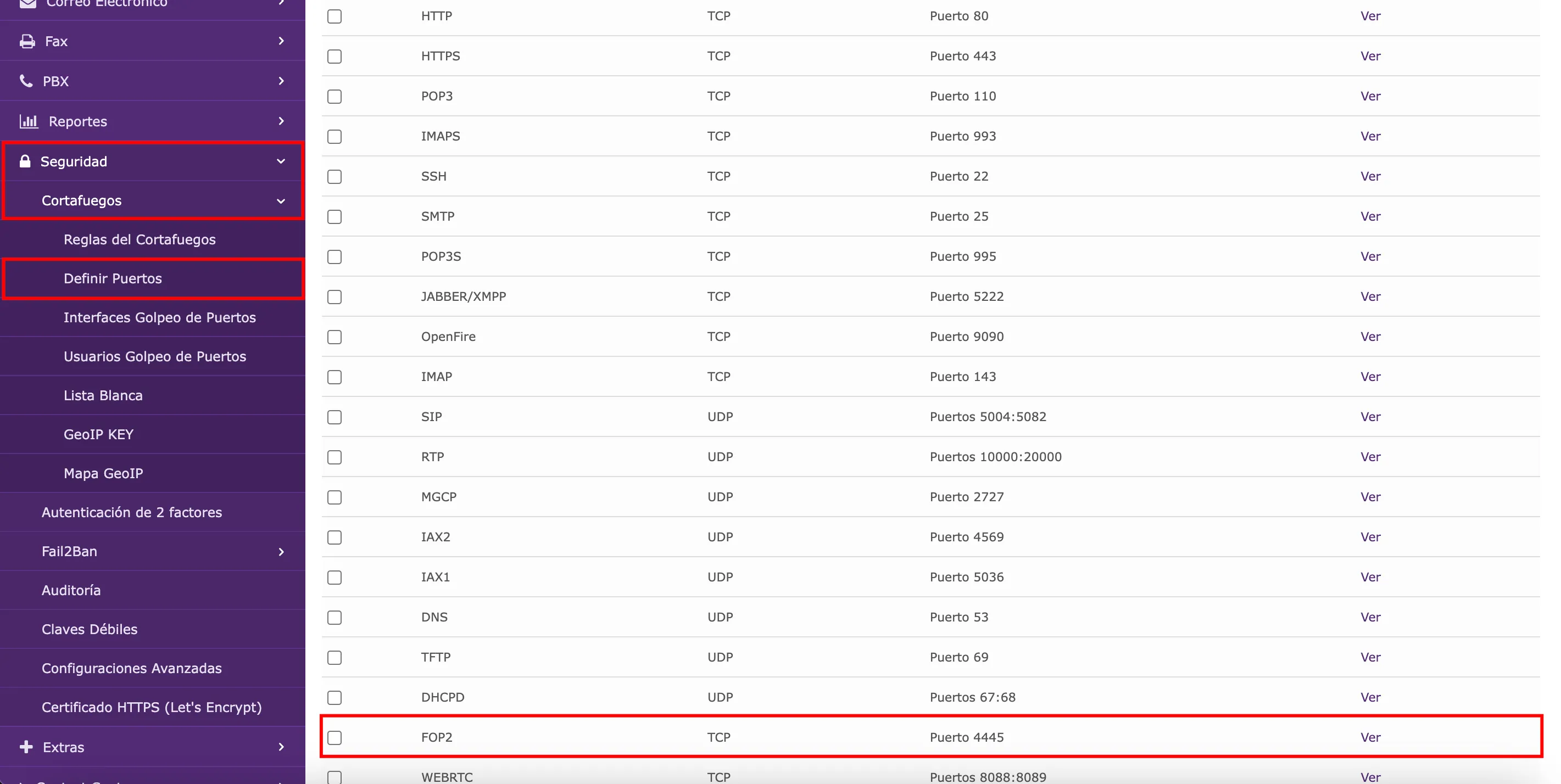Click the Extras plus icon

coord(26,747)
